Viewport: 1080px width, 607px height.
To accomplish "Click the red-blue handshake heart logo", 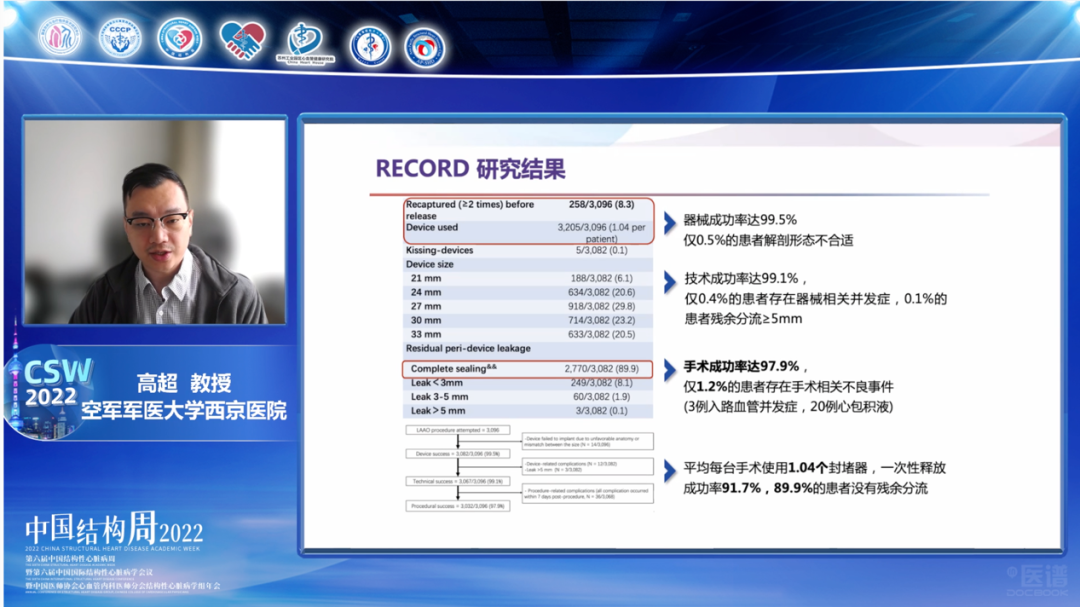I will click(x=242, y=40).
